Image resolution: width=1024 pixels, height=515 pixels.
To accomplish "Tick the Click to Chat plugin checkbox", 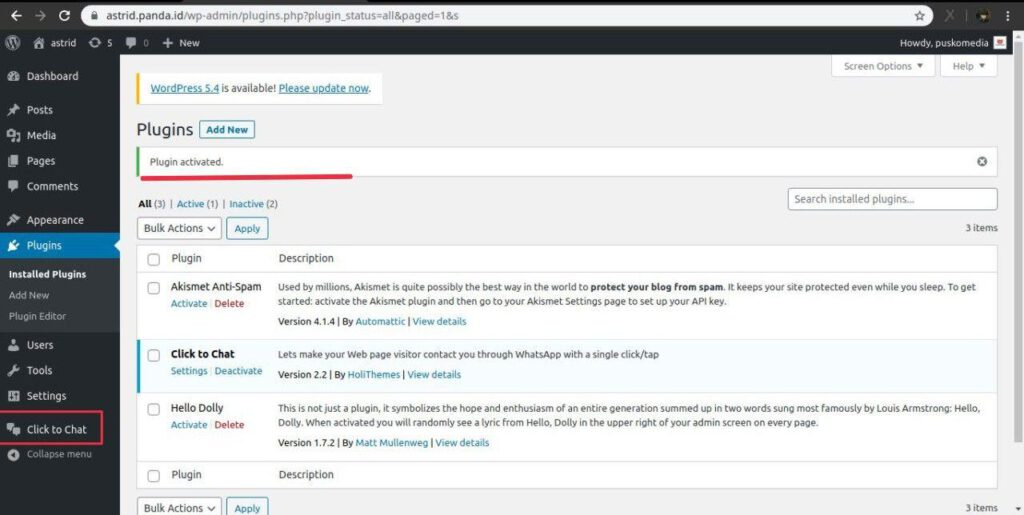I will pyautogui.click(x=153, y=355).
